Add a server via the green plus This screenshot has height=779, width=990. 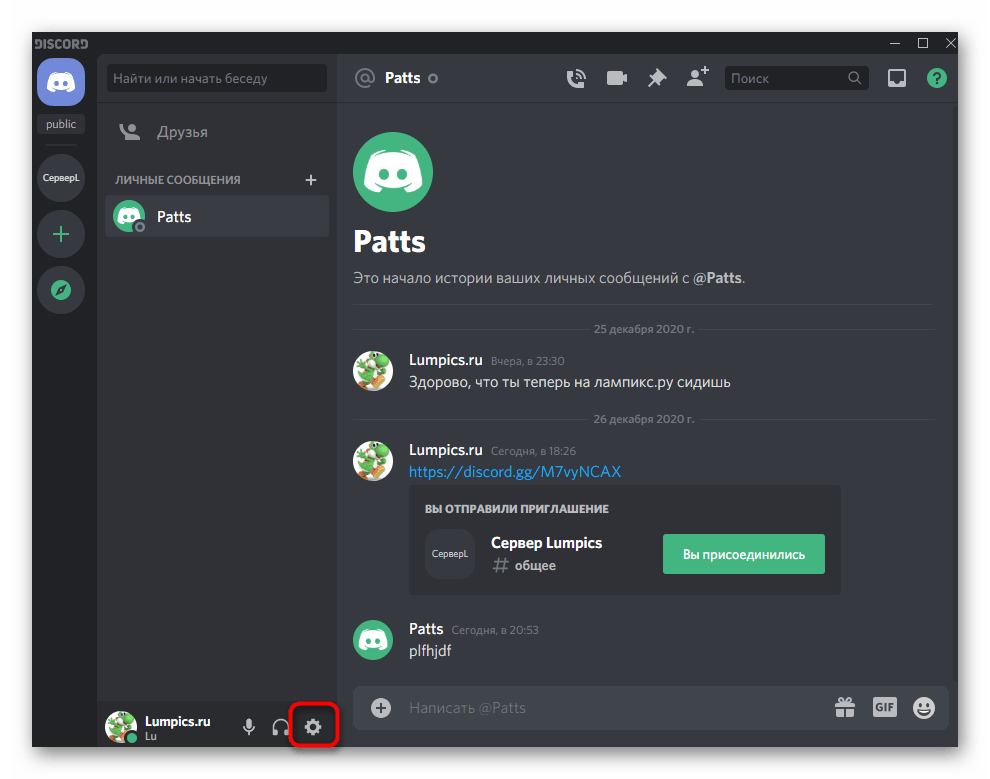coord(61,234)
